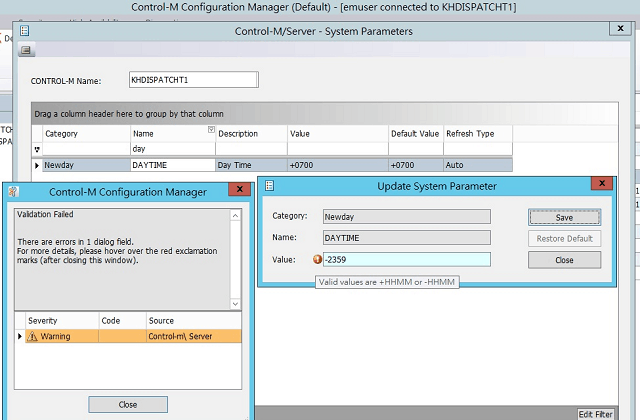The height and width of the screenshot is (420, 640).
Task: Click the Edit Filter button
Action: tap(595, 414)
